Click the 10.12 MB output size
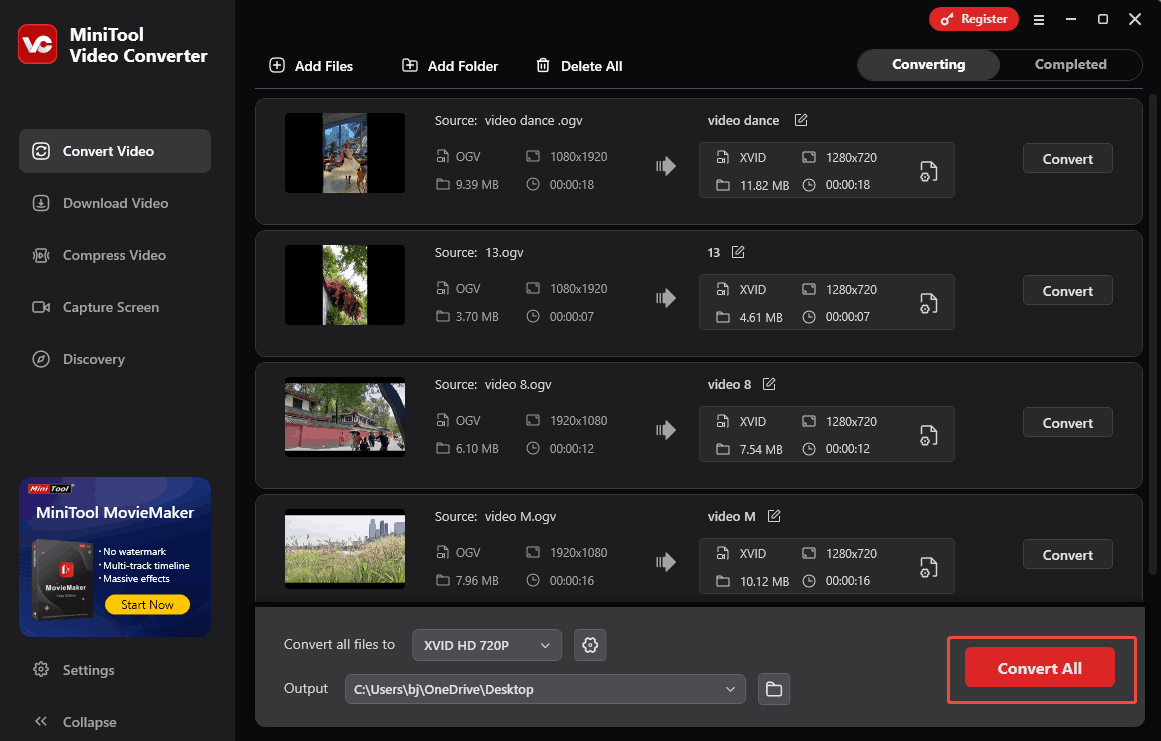Image resolution: width=1161 pixels, height=741 pixels. pos(764,581)
